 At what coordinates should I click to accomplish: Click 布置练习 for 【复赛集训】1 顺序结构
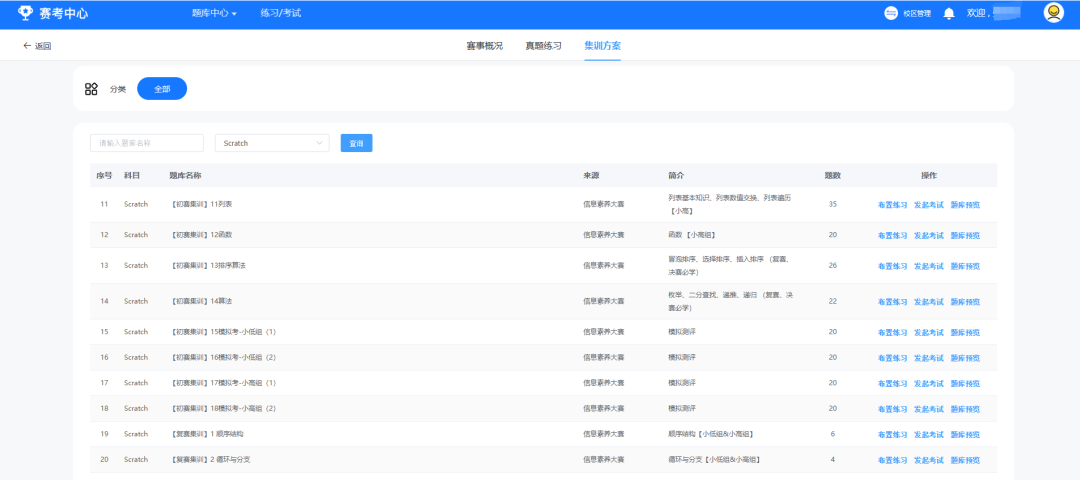[892, 435]
